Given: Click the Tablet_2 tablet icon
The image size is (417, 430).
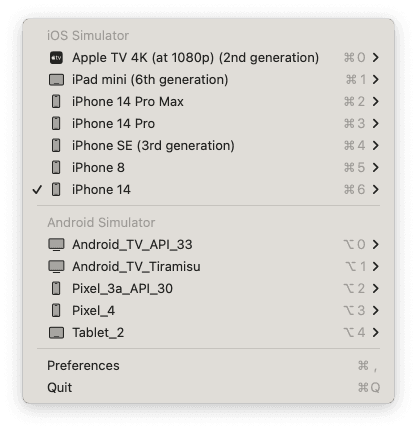Looking at the screenshot, I should coord(56,333).
